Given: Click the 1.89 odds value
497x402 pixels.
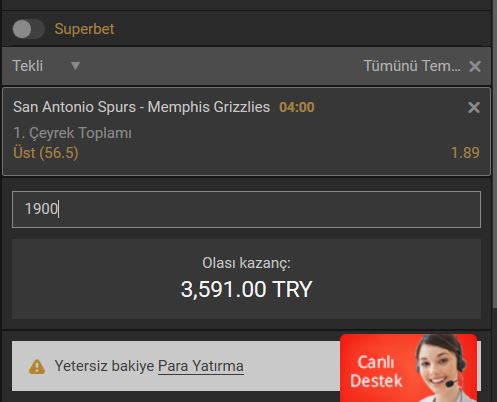Looking at the screenshot, I should tap(465, 153).
